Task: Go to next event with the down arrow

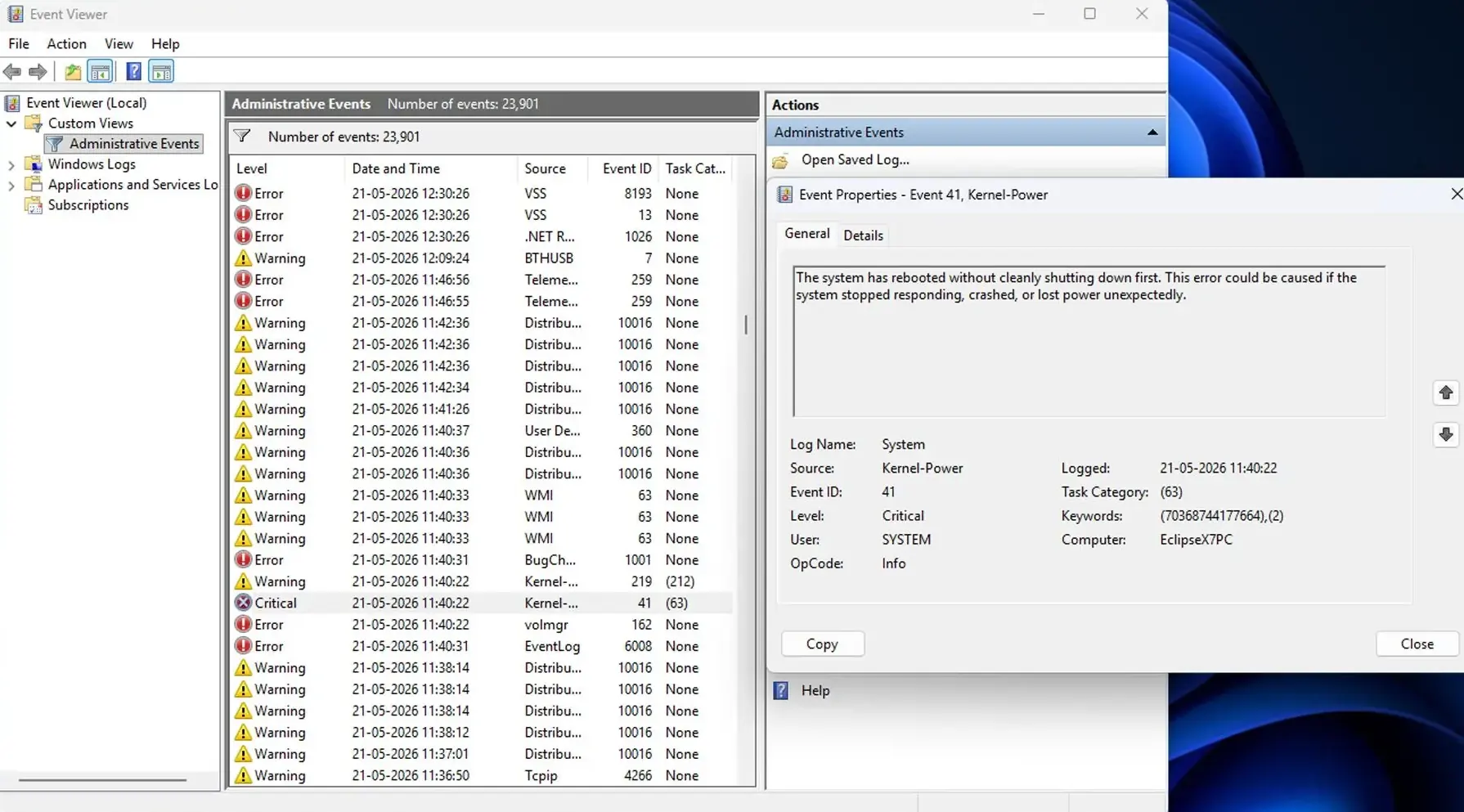Action: pos(1446,434)
